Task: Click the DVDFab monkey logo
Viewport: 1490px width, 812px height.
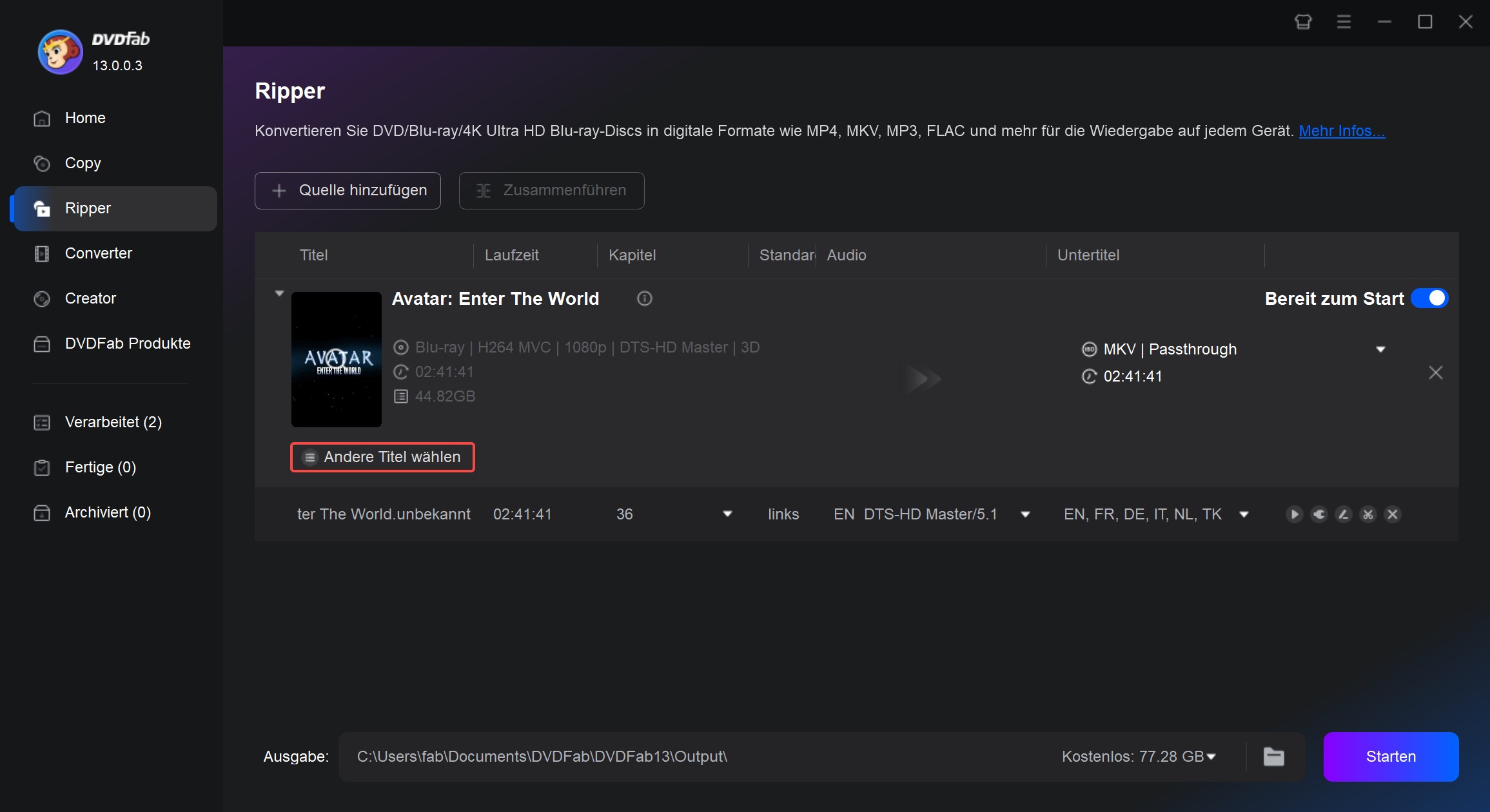Action: click(60, 52)
